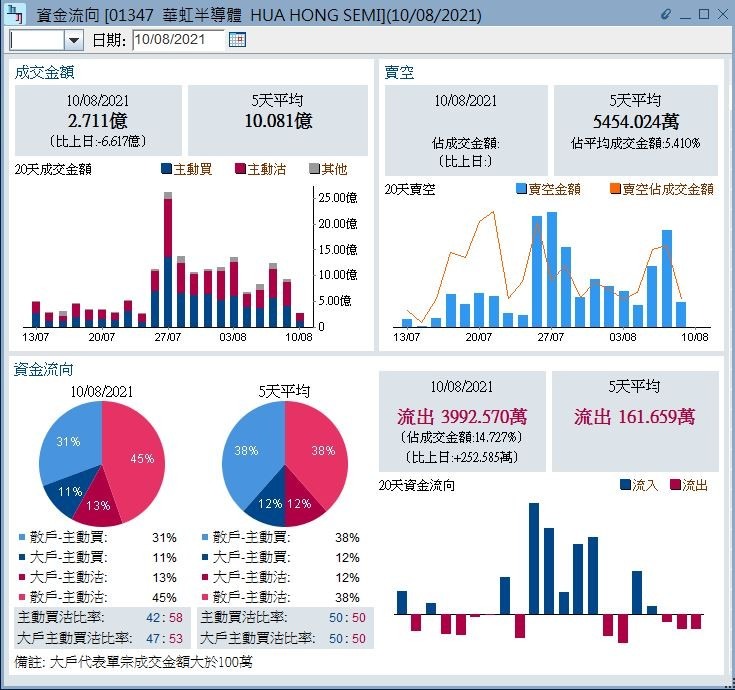Click the 流入 legend blue square

pyautogui.click(x=625, y=485)
